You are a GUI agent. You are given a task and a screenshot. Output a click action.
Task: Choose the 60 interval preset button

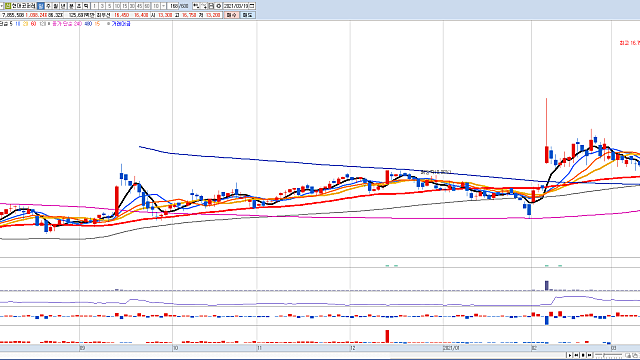147,6
